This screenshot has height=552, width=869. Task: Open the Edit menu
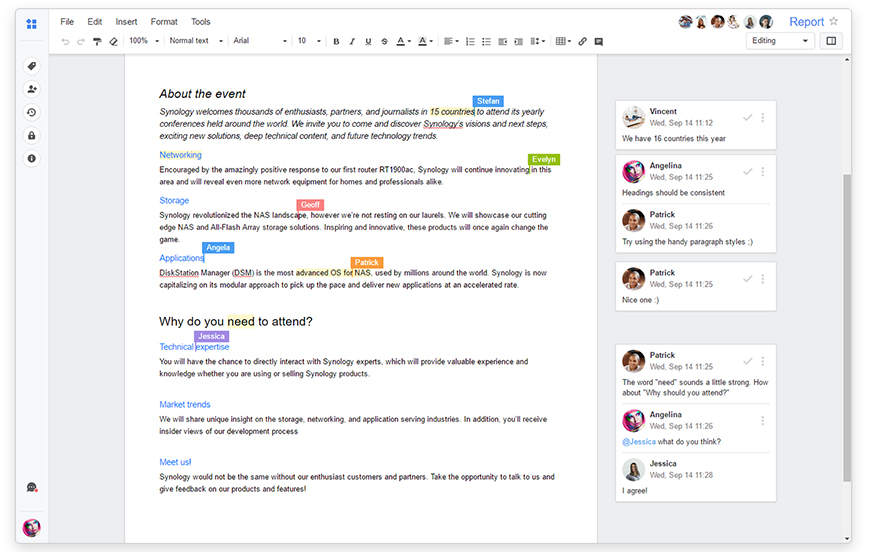(x=95, y=22)
